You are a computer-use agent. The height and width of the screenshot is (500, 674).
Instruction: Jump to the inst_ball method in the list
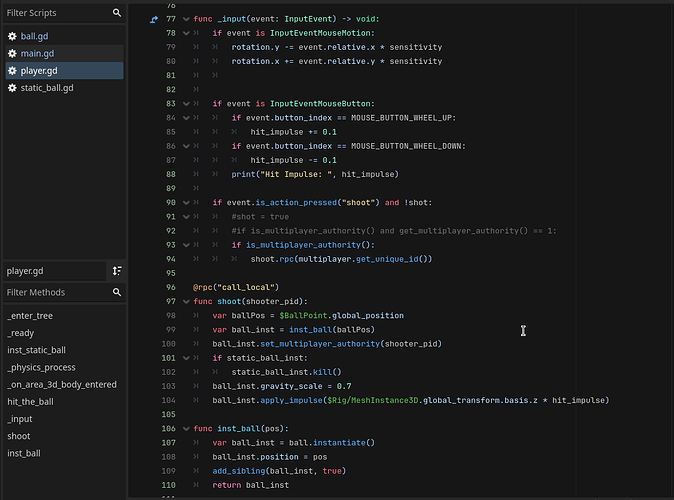(x=24, y=453)
